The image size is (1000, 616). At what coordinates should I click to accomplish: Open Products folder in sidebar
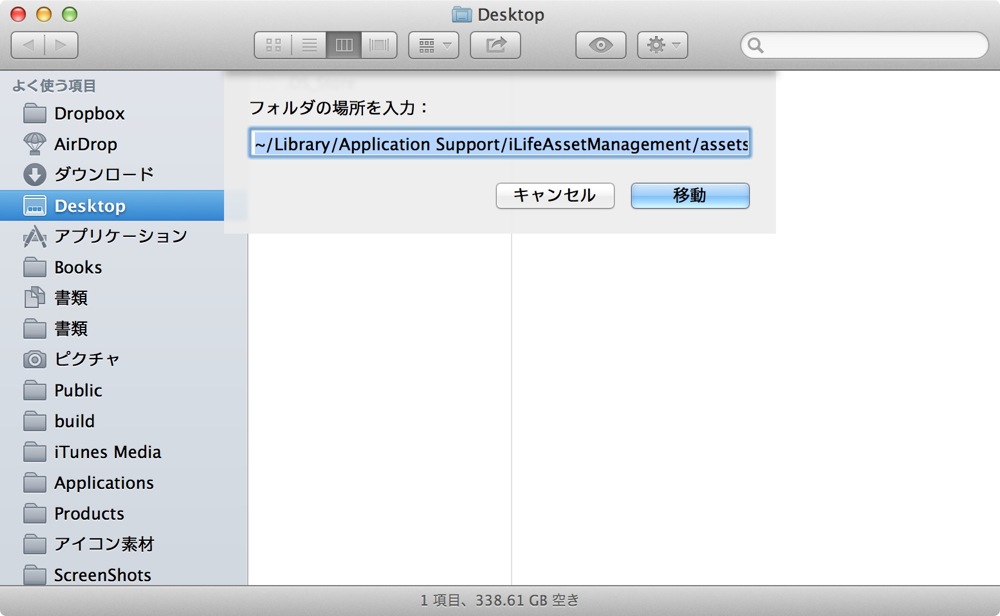(124, 513)
